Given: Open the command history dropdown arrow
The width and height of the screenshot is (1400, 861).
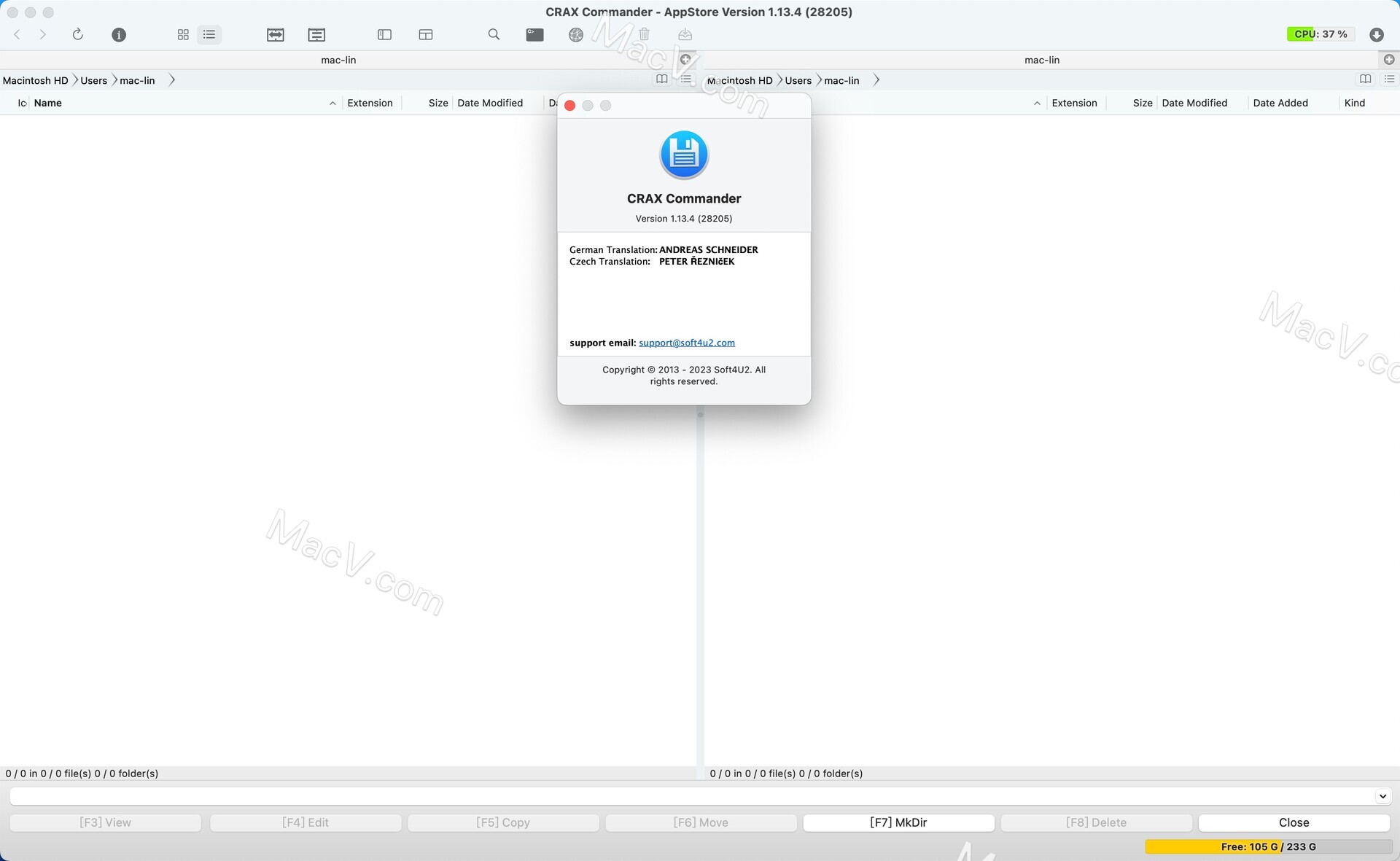Looking at the screenshot, I should click(1382, 796).
